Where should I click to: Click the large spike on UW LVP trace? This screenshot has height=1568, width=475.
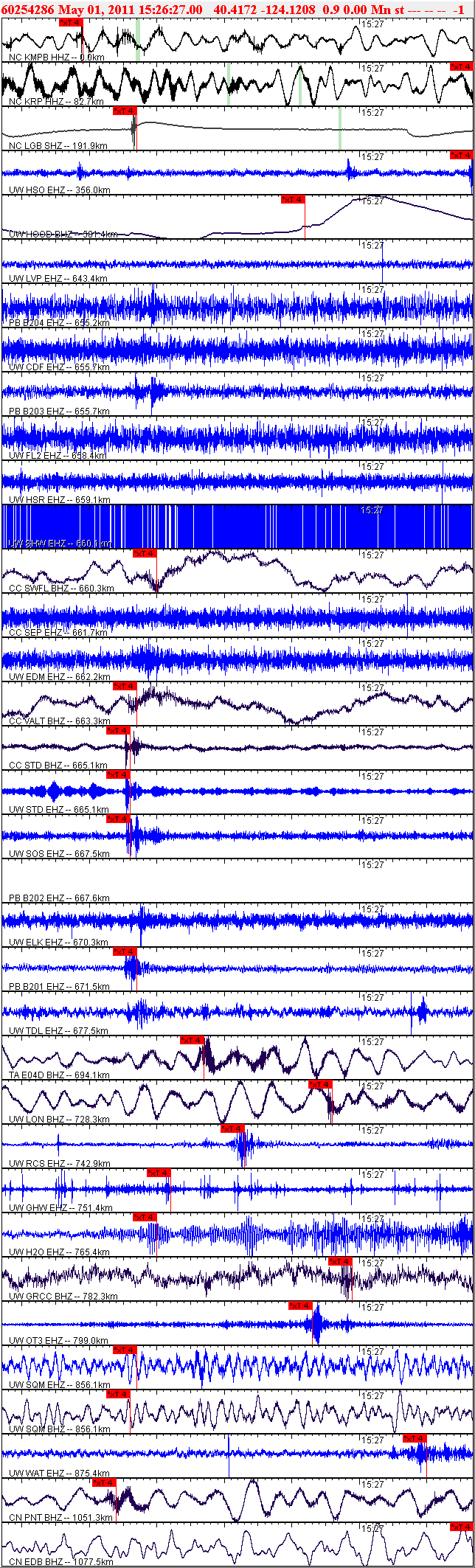pyautogui.click(x=382, y=262)
